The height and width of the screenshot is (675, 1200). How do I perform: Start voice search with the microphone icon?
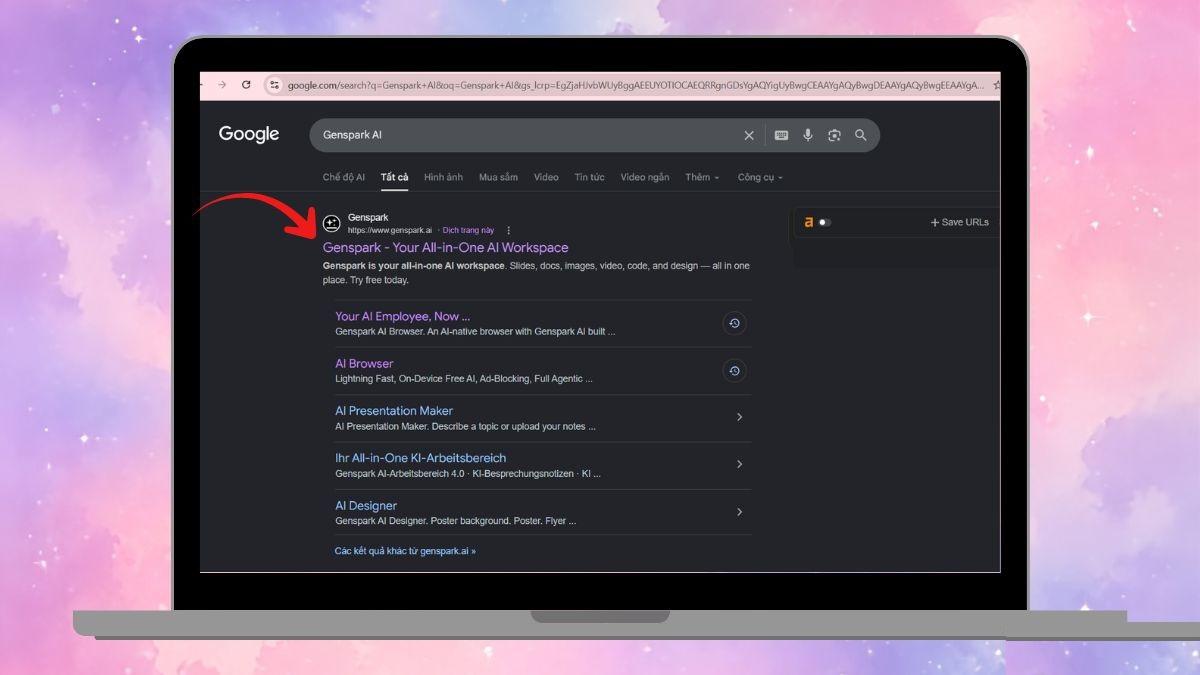point(808,135)
